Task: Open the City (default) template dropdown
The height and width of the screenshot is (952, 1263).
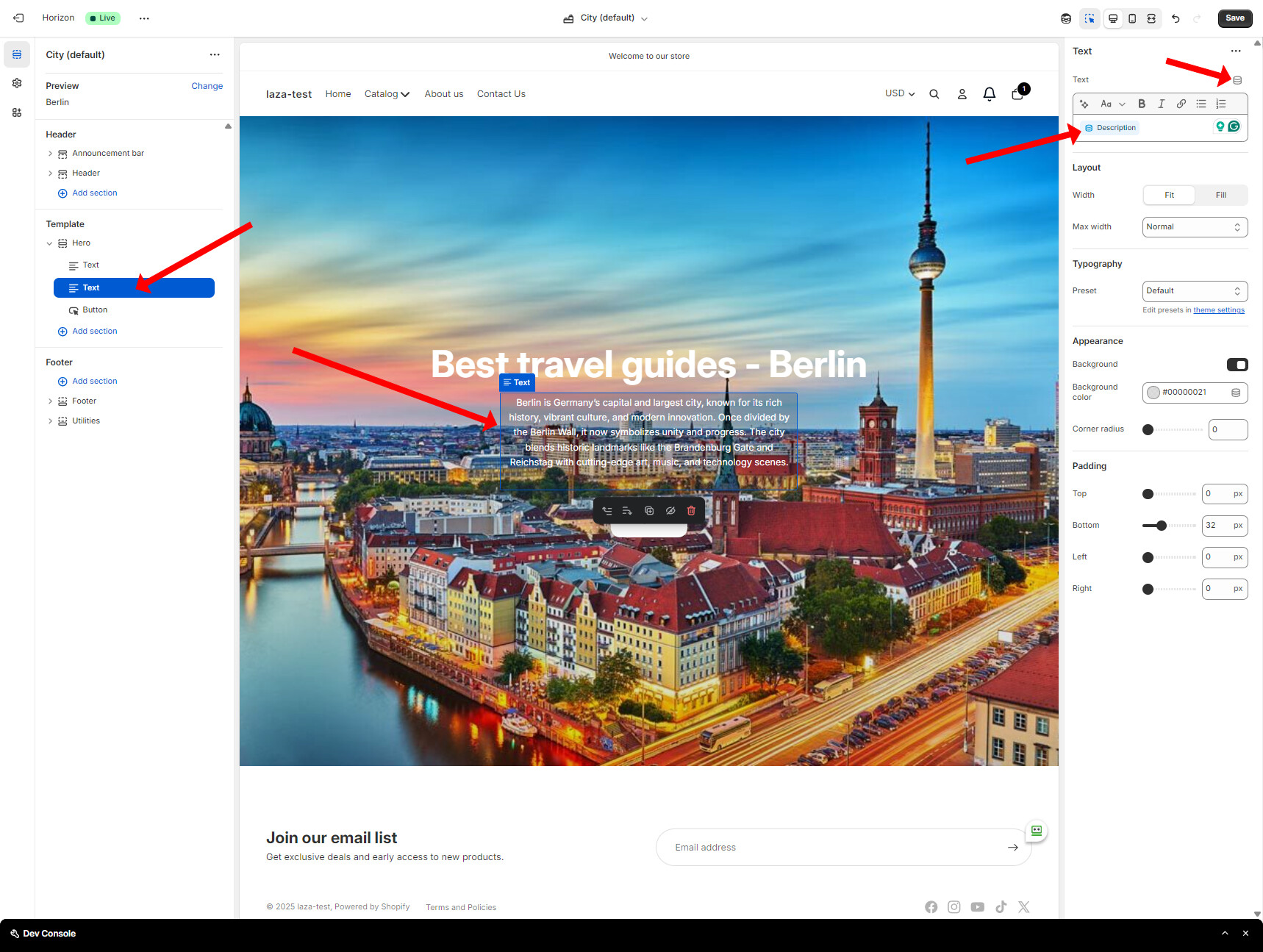Action: [x=606, y=18]
